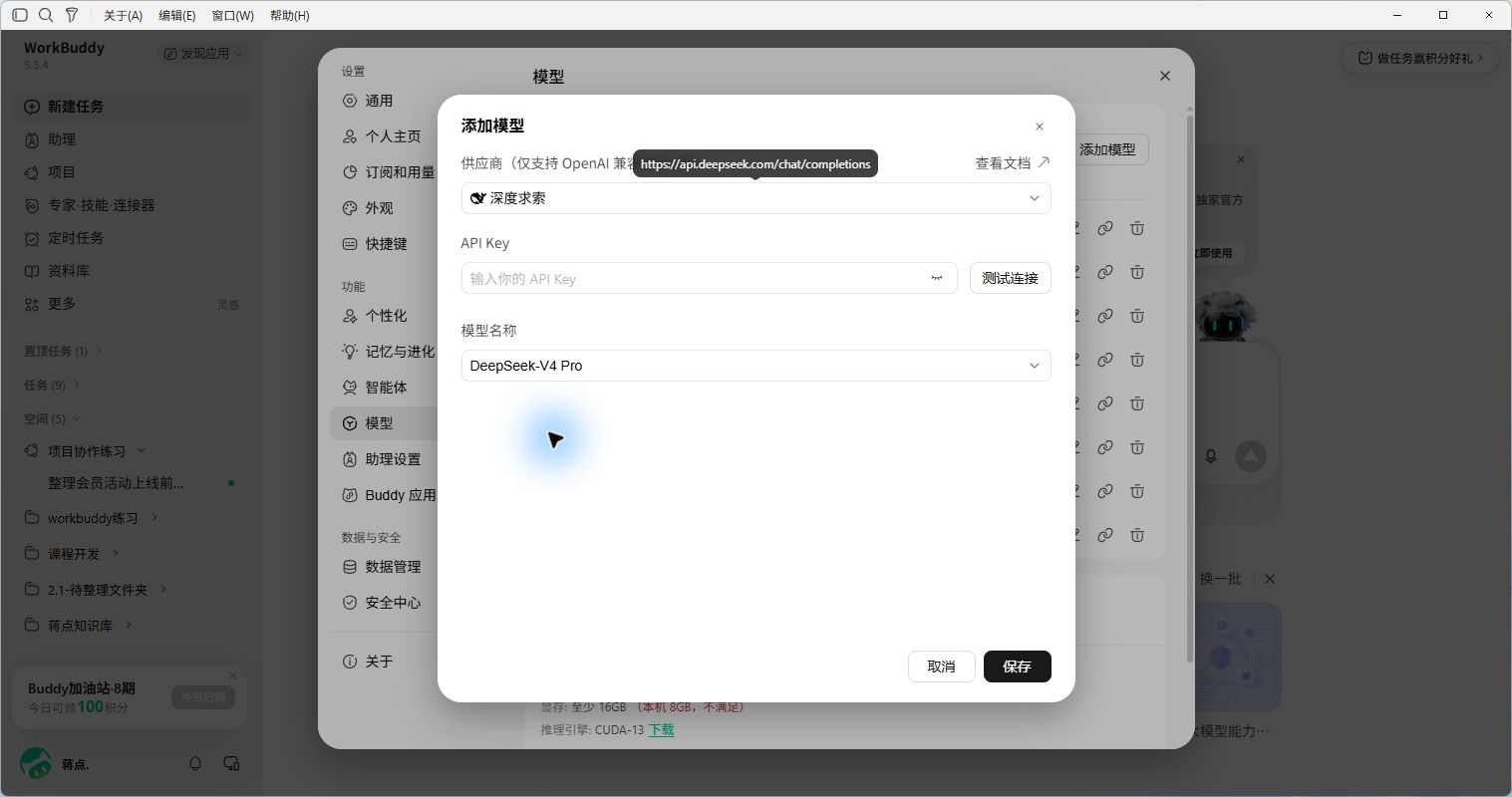Screen dimensions: 1512x797
Task: Open the DeepSeek-V4 Pro model name dropdown
Action: point(756,366)
